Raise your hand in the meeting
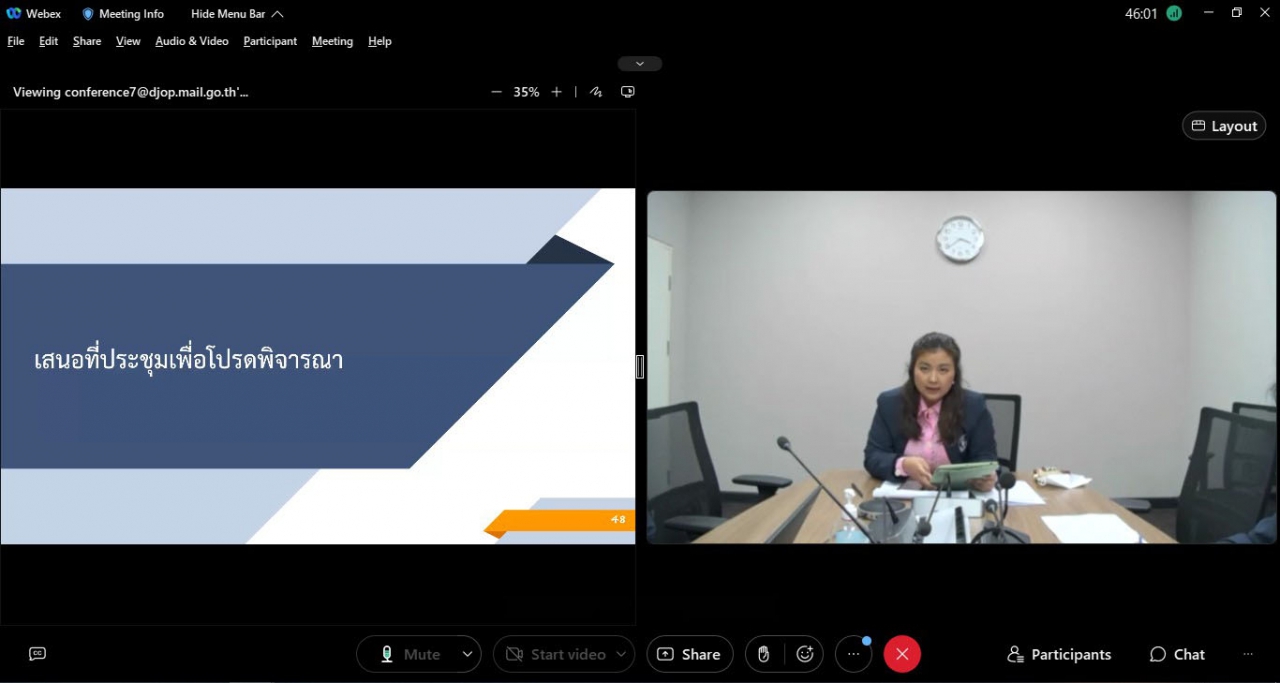This screenshot has height=683, width=1280. coord(764,654)
